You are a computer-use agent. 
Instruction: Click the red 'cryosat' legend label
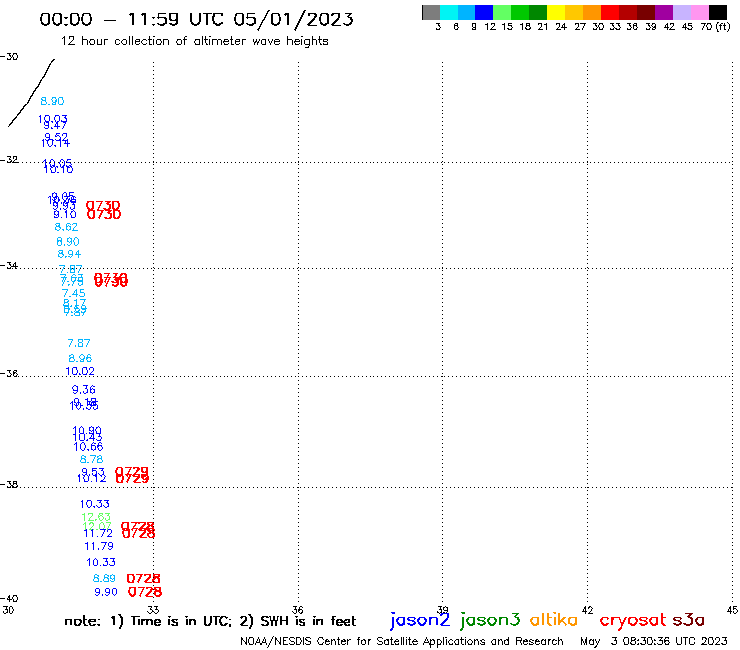click(633, 620)
